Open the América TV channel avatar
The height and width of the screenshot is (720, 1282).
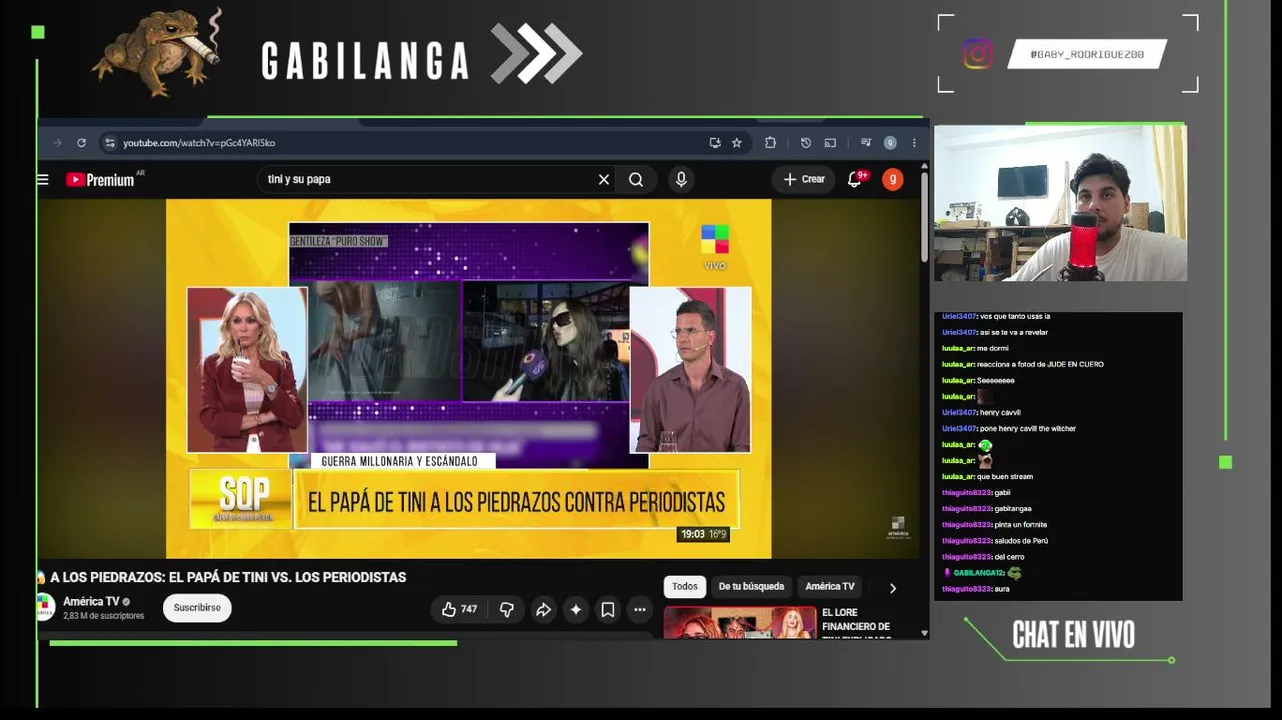coord(44,608)
